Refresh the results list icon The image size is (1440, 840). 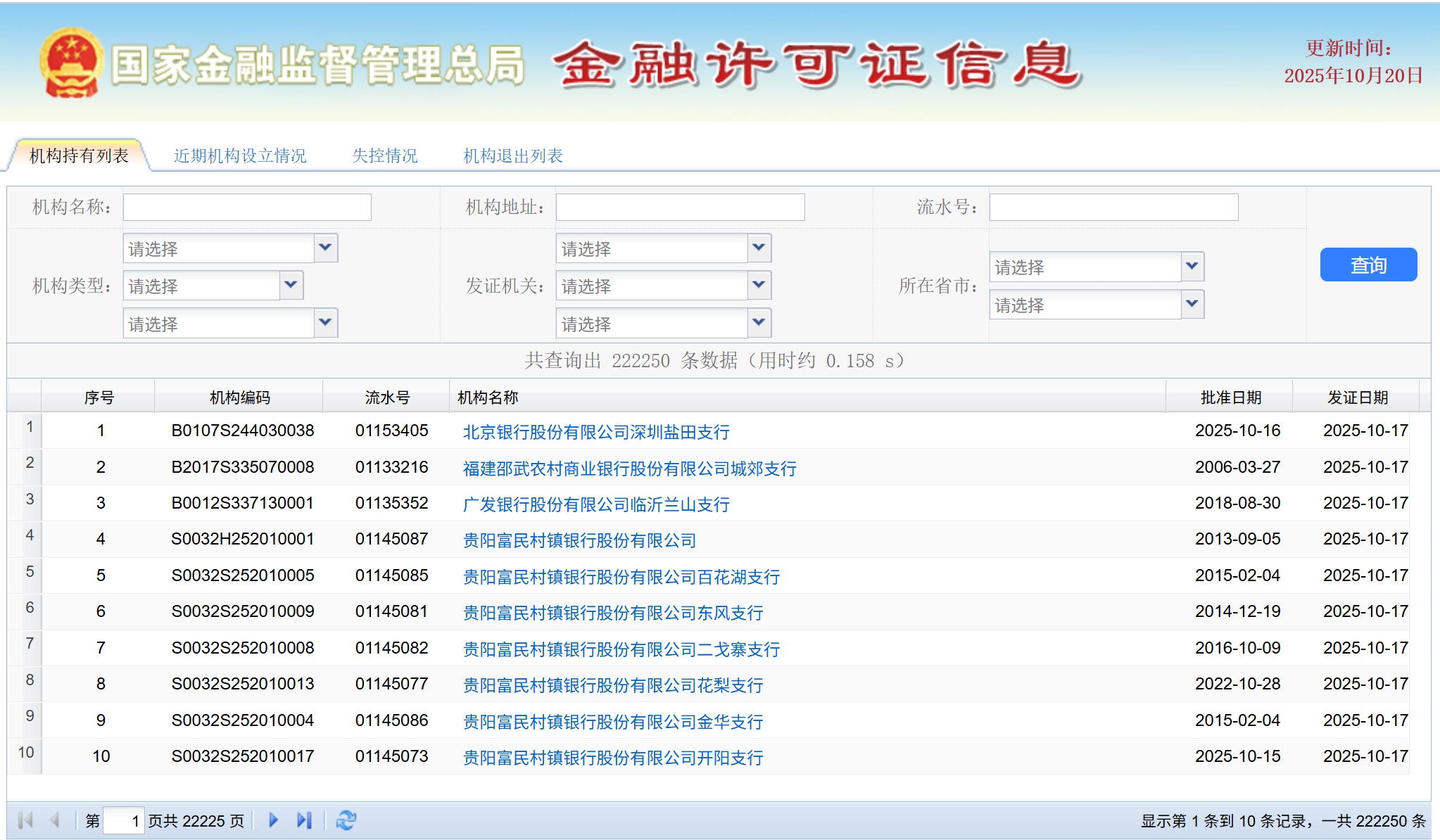pos(346,820)
